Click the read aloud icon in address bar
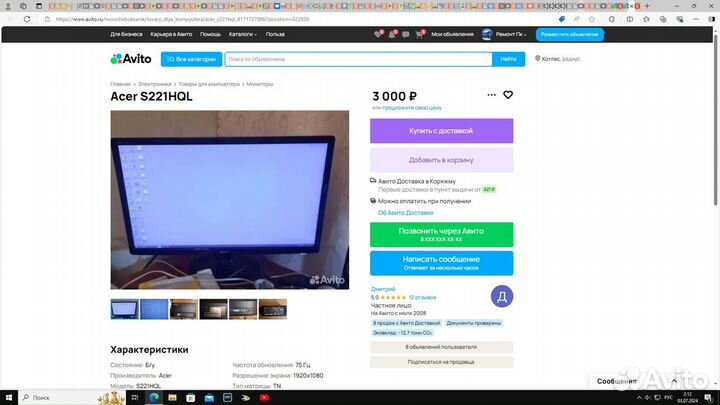 577,19
